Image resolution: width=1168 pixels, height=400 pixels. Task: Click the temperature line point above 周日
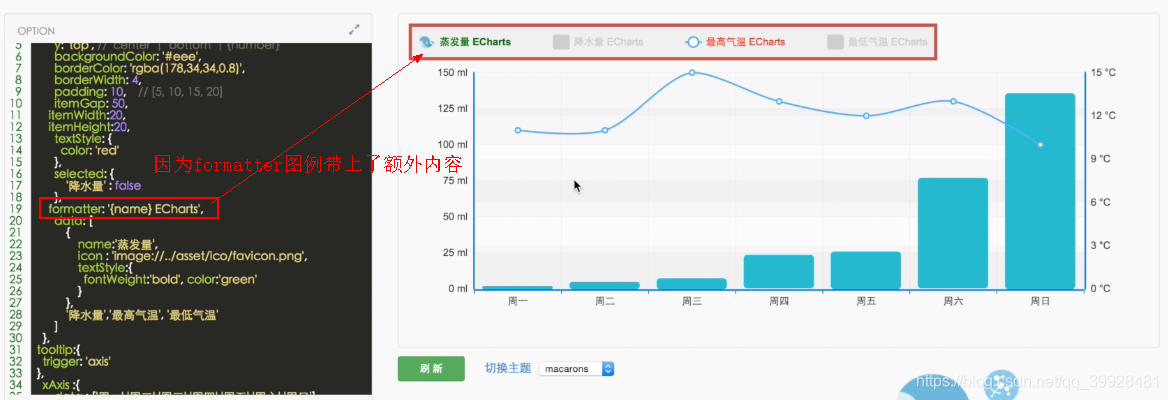tap(1041, 145)
